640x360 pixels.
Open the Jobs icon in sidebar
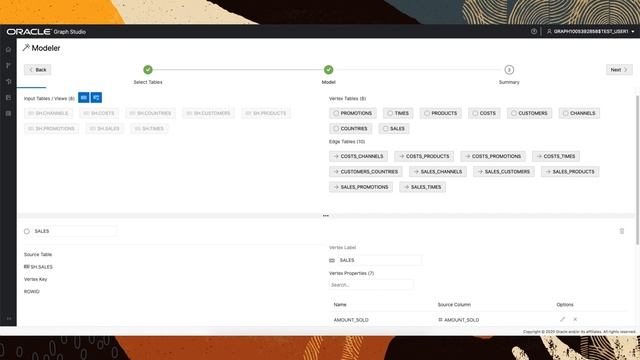(x=8, y=113)
